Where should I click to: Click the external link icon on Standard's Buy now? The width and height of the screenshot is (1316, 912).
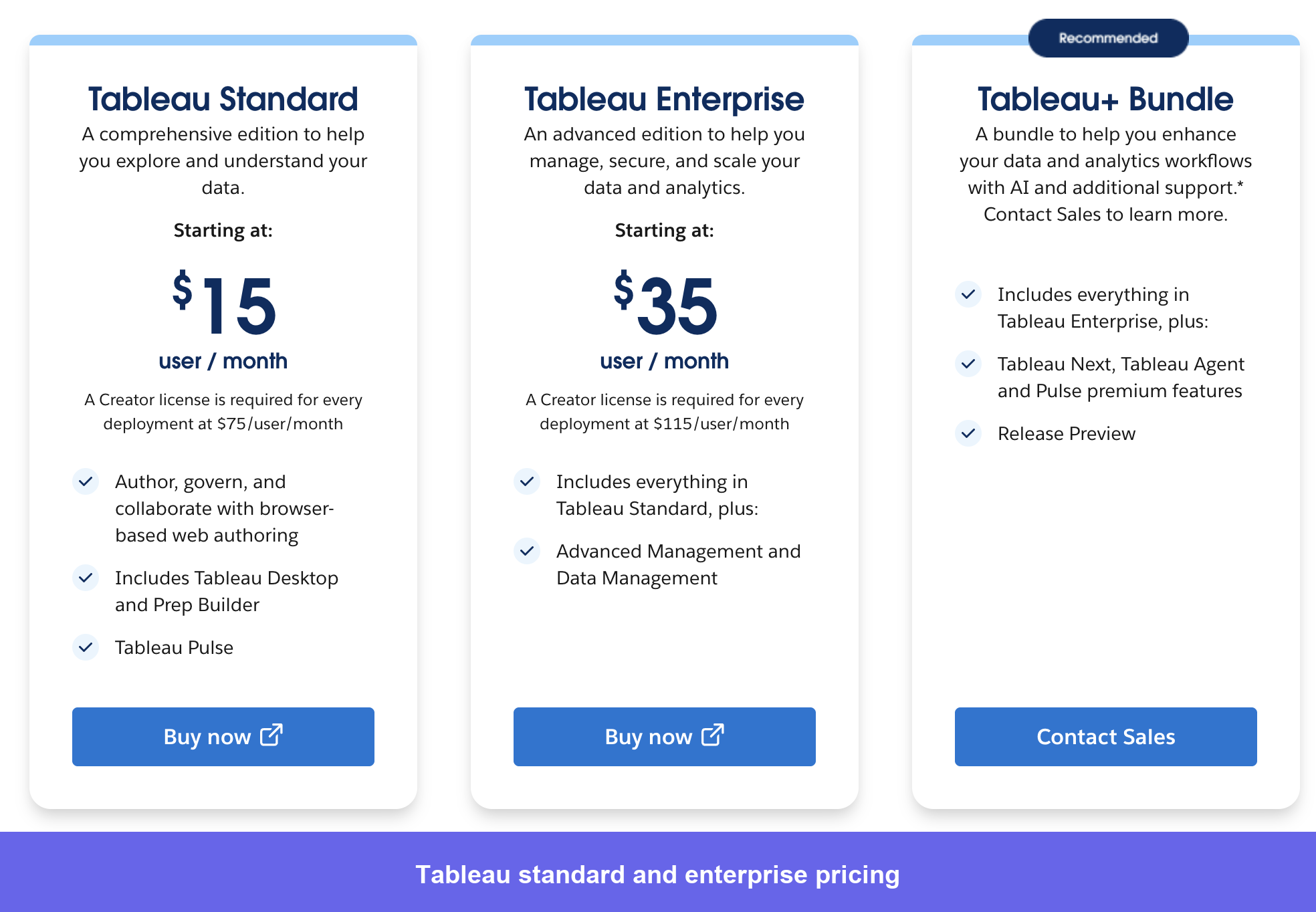coord(271,736)
